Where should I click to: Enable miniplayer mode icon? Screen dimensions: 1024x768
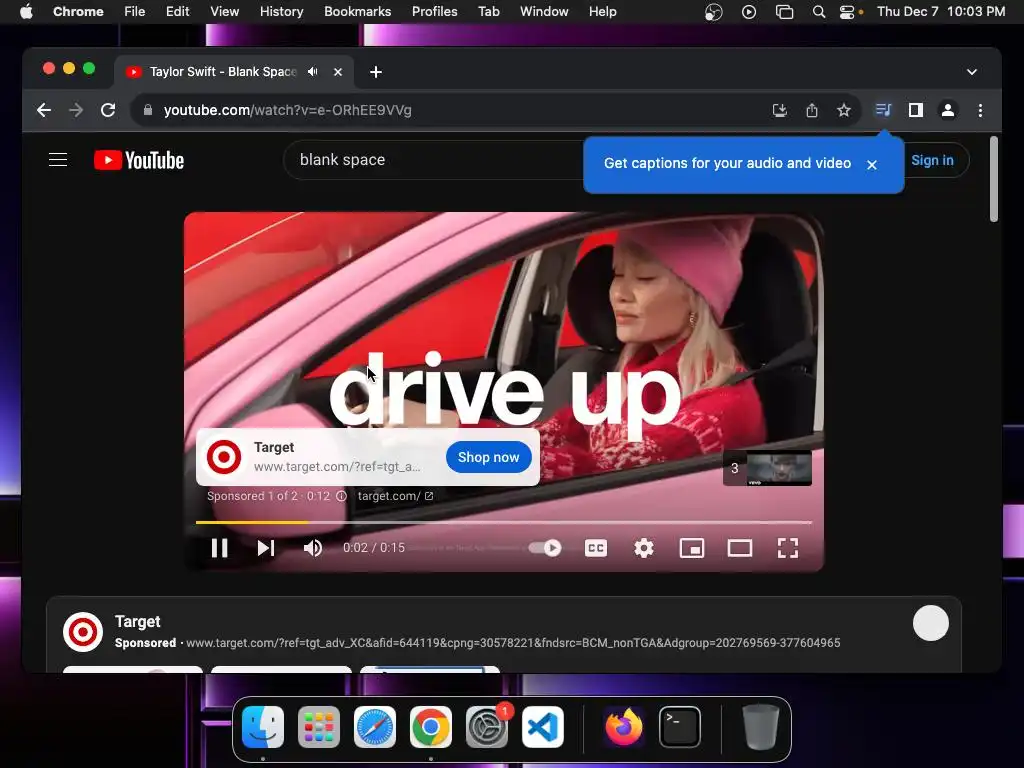[x=692, y=548]
